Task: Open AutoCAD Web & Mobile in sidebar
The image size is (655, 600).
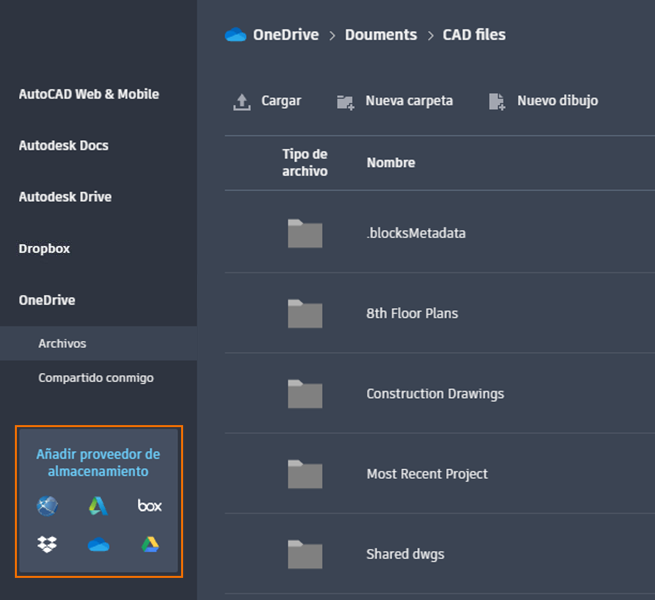Action: (x=89, y=94)
